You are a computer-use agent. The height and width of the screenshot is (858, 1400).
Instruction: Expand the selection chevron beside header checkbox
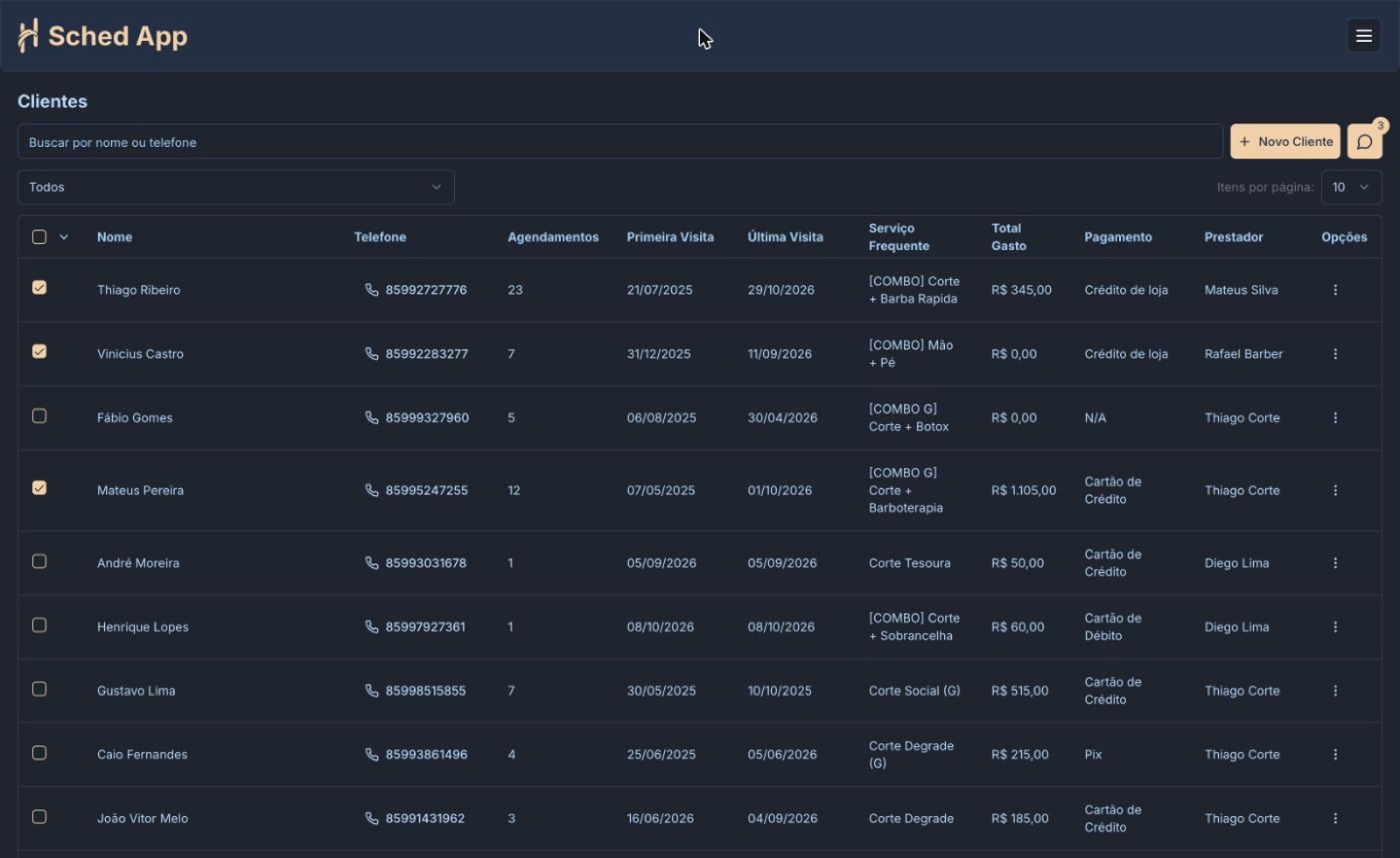[x=64, y=237]
